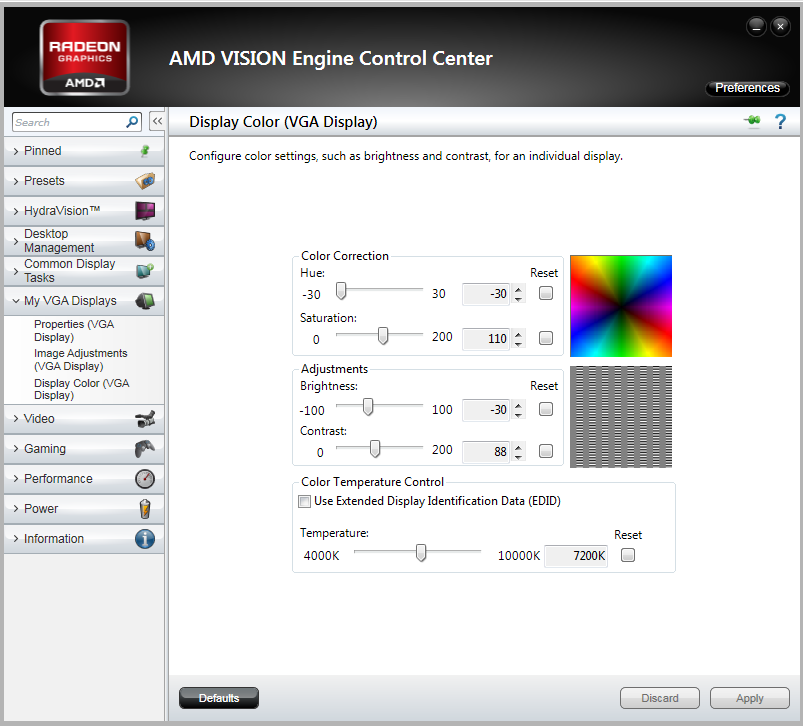Decrease Saturation value with down arrow
The width and height of the screenshot is (803, 726).
point(518,344)
